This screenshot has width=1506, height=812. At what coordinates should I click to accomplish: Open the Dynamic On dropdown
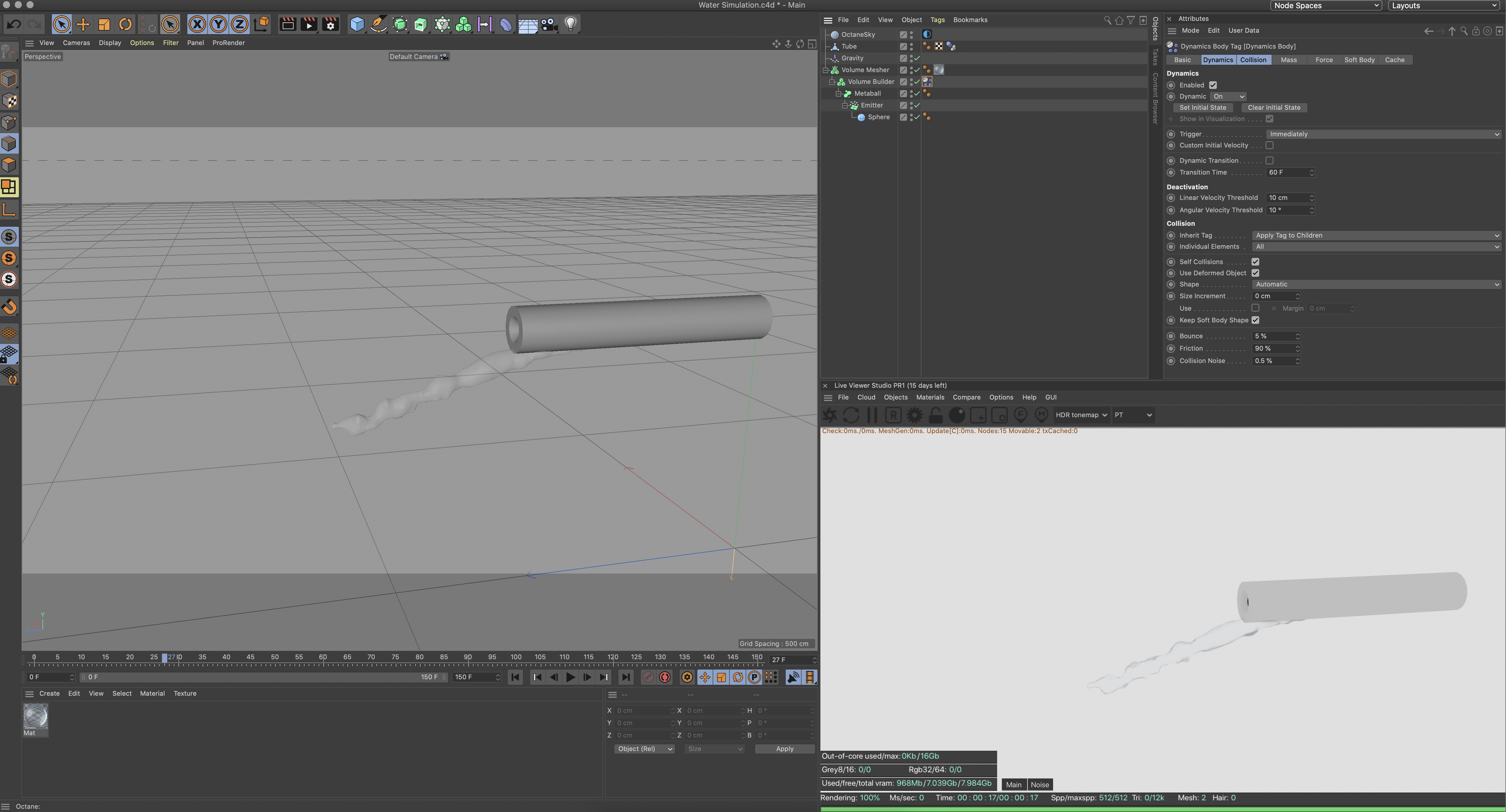pyautogui.click(x=1228, y=97)
